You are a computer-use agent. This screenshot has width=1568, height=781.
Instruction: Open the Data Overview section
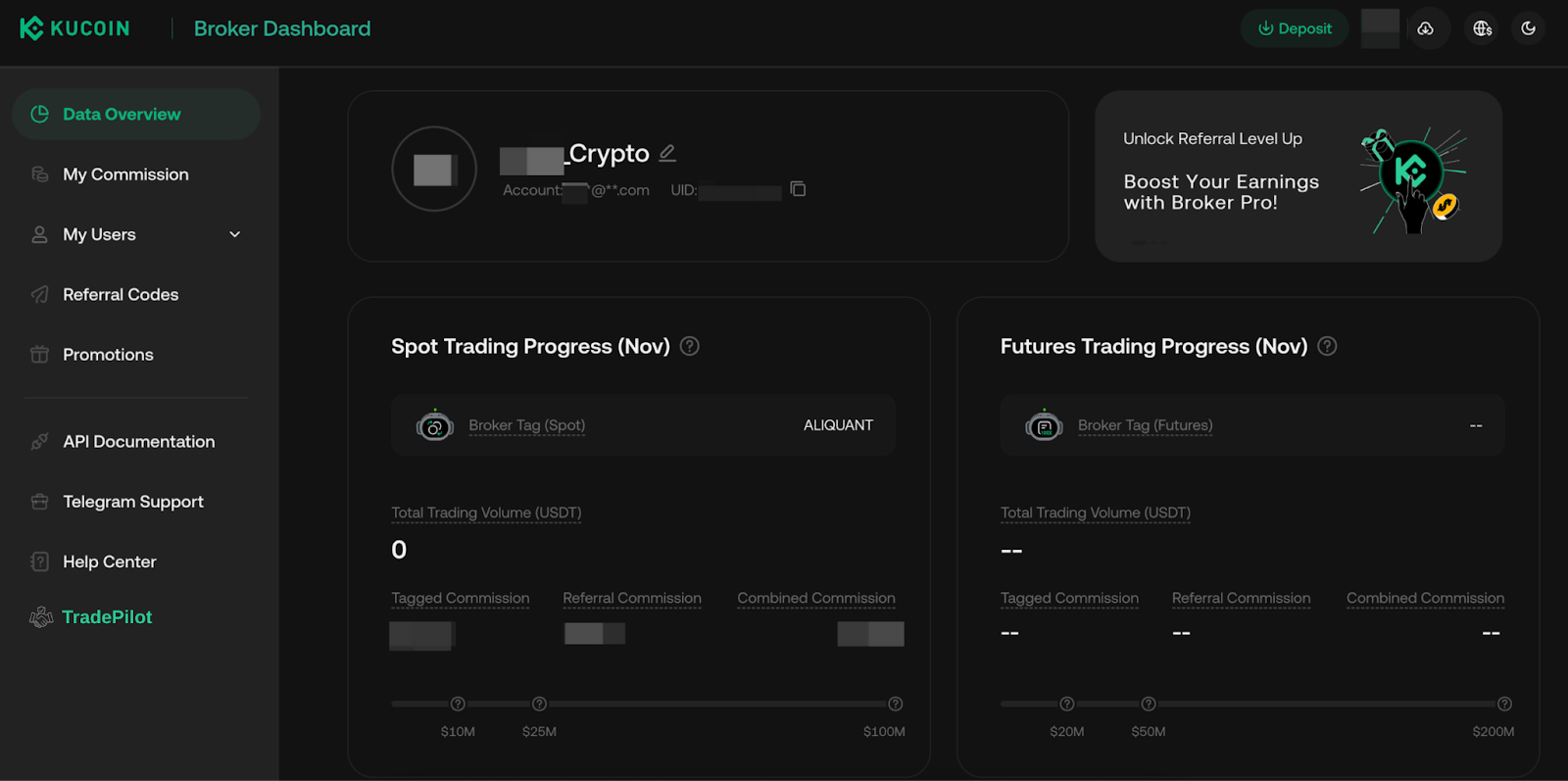(x=122, y=114)
